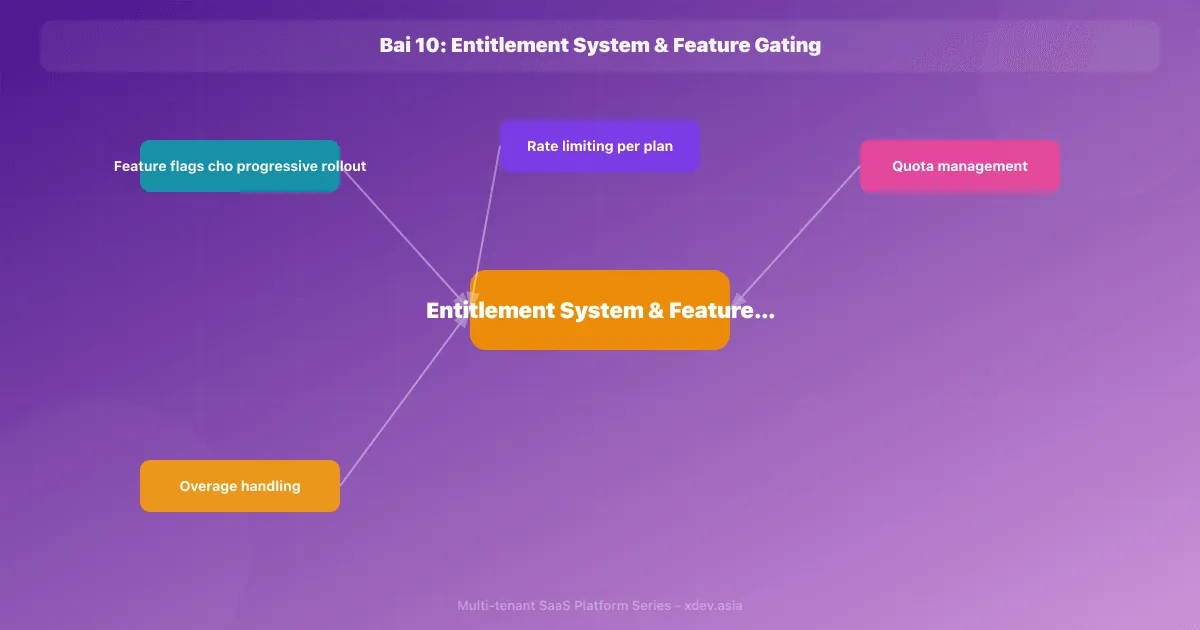The height and width of the screenshot is (630, 1200).
Task: Click the footer text 'Multi-tenant SaaS Platform Series – xdev.asia'
Action: click(x=600, y=605)
